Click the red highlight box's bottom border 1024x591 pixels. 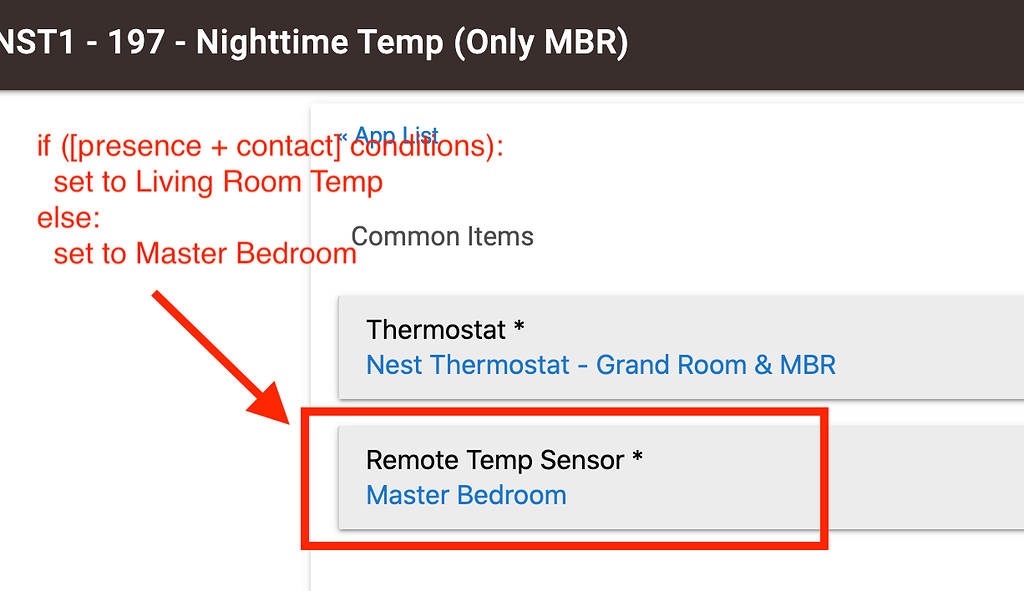tap(565, 543)
